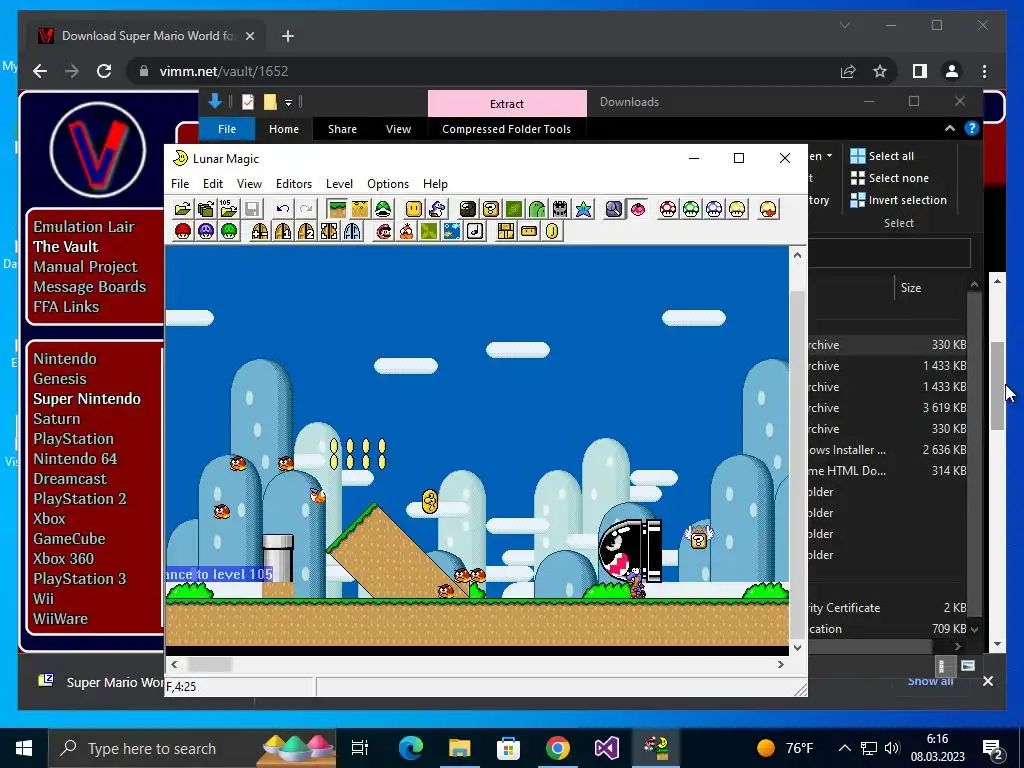Screen dimensions: 1024x768
Task: Click the door icon with plus and minus
Action: point(260,231)
